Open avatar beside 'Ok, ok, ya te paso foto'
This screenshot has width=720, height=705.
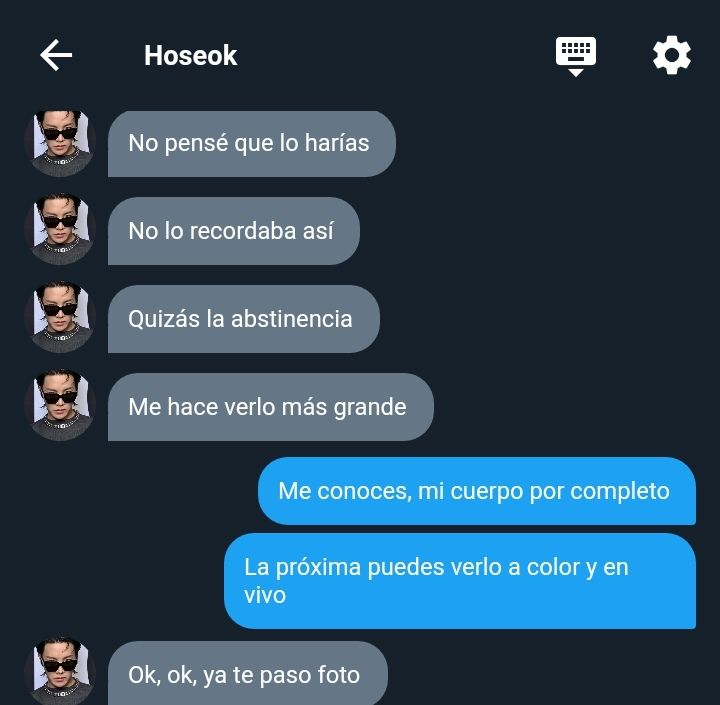coord(60,671)
